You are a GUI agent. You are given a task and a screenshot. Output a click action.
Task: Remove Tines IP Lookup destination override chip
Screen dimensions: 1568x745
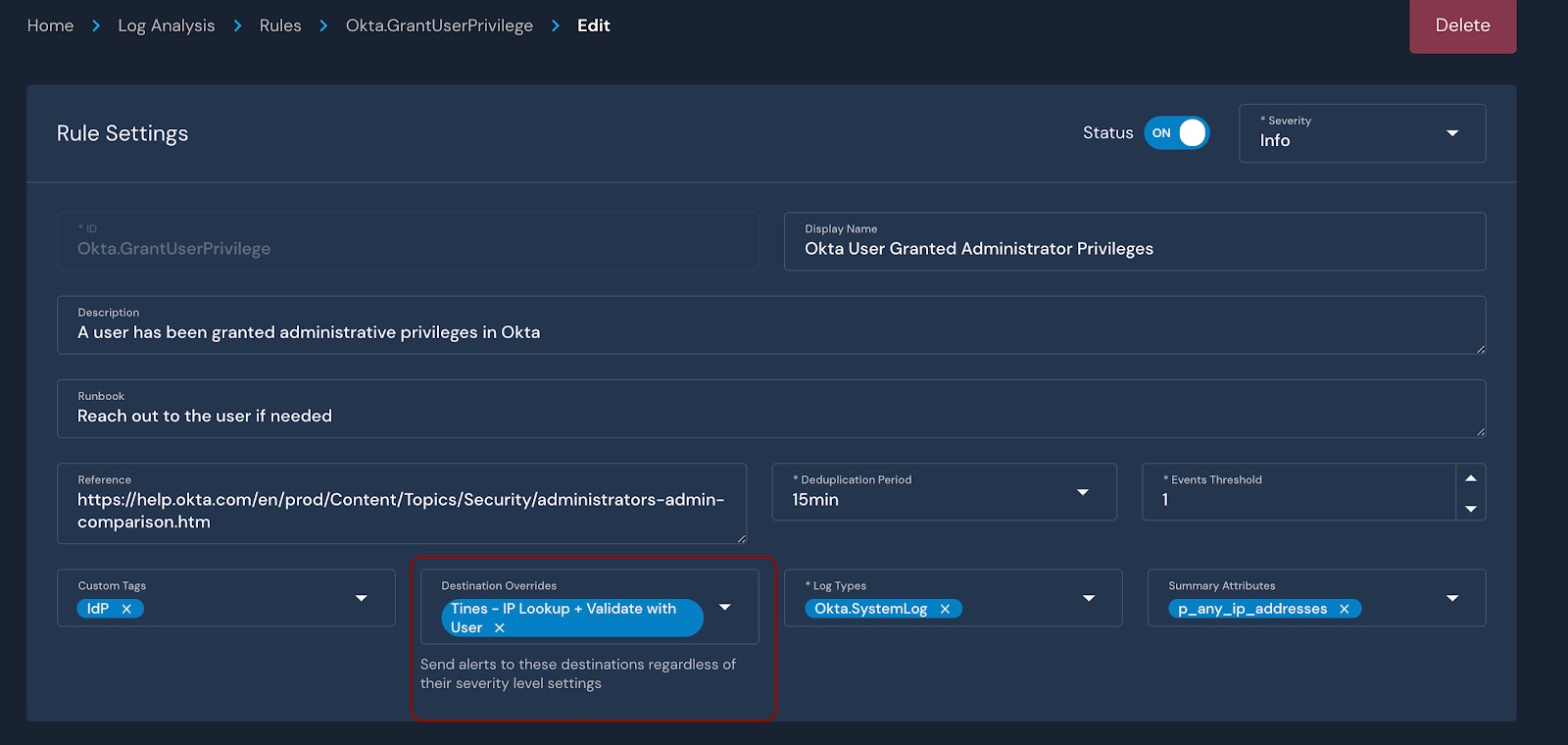point(499,628)
